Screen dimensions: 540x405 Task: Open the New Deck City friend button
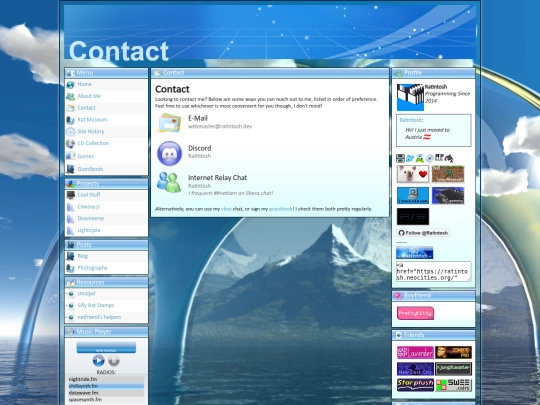tap(415, 369)
